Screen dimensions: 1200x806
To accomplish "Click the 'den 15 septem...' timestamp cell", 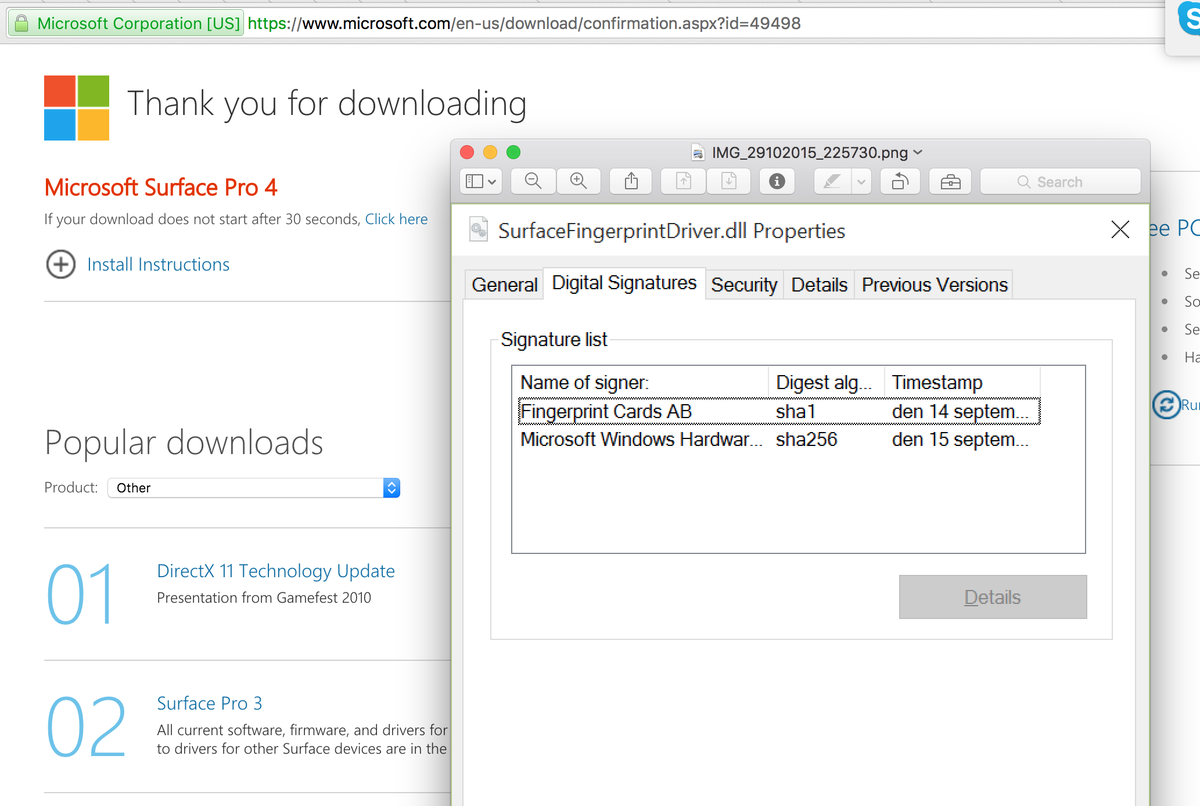I will tap(960, 439).
